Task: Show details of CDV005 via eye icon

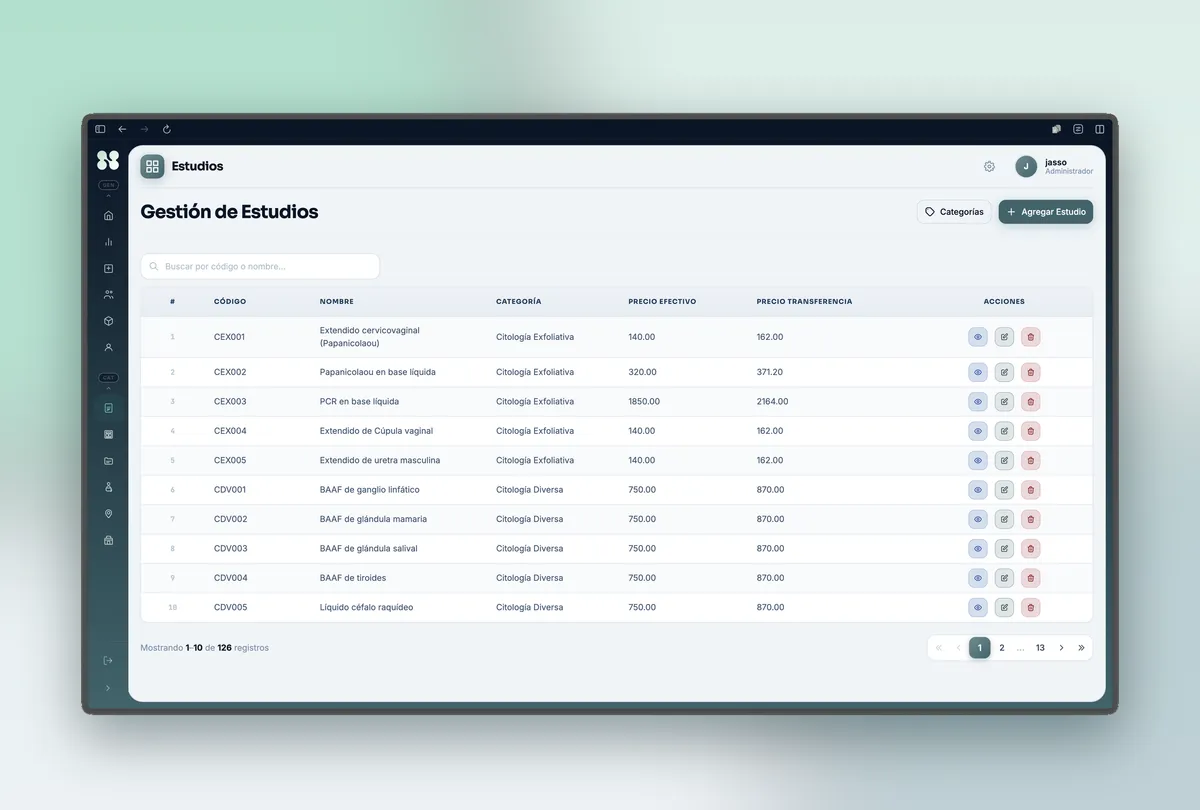Action: pyautogui.click(x=977, y=607)
